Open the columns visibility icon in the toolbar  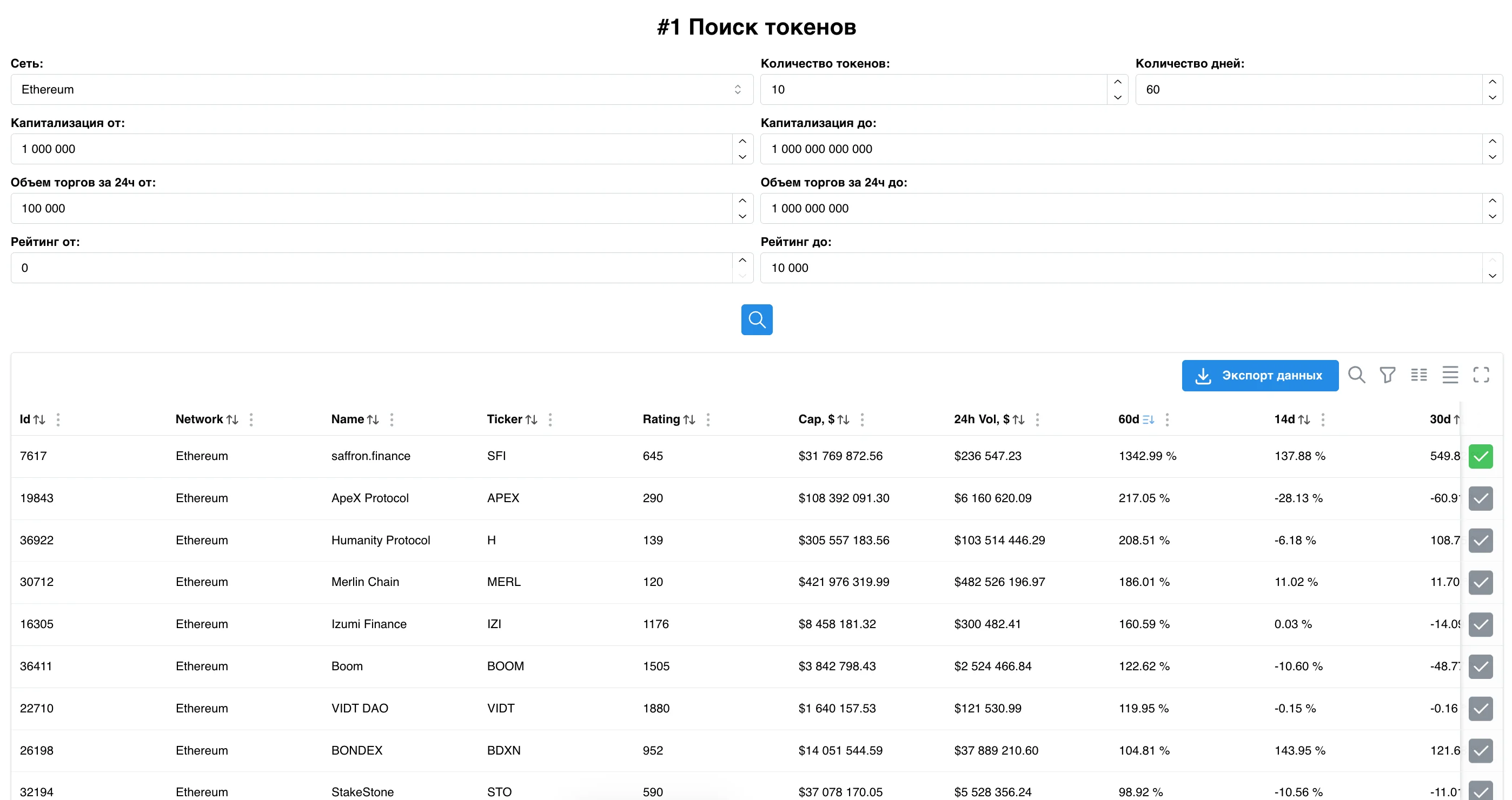click(1420, 375)
